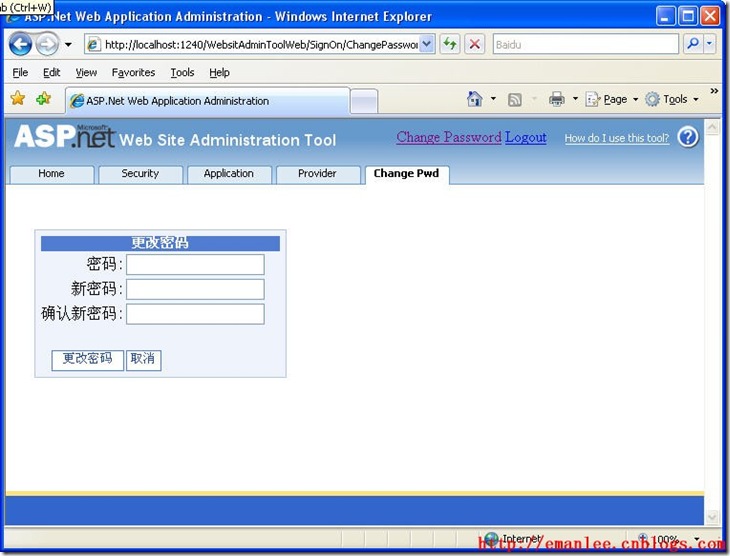The height and width of the screenshot is (556, 730).
Task: Switch to the Security tab
Action: click(x=140, y=174)
